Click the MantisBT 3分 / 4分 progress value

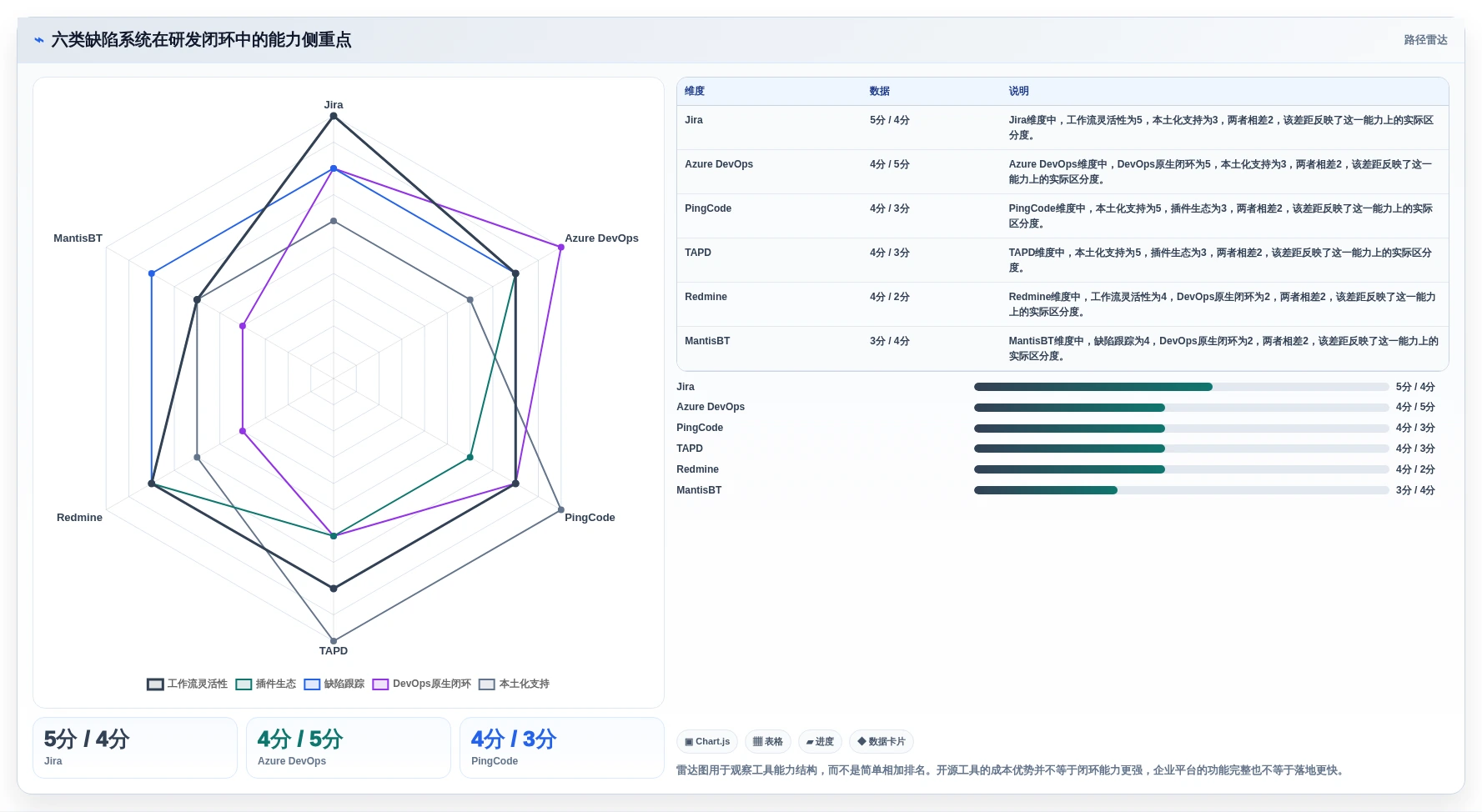[x=1415, y=490]
